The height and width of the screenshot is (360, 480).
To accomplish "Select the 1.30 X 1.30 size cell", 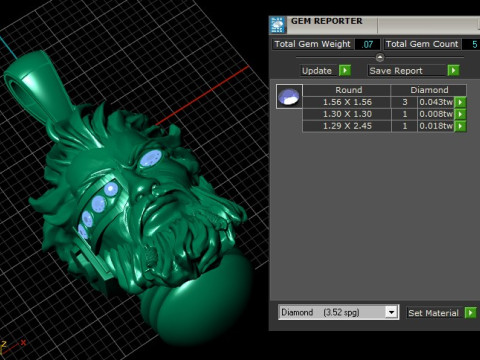I will [347, 114].
